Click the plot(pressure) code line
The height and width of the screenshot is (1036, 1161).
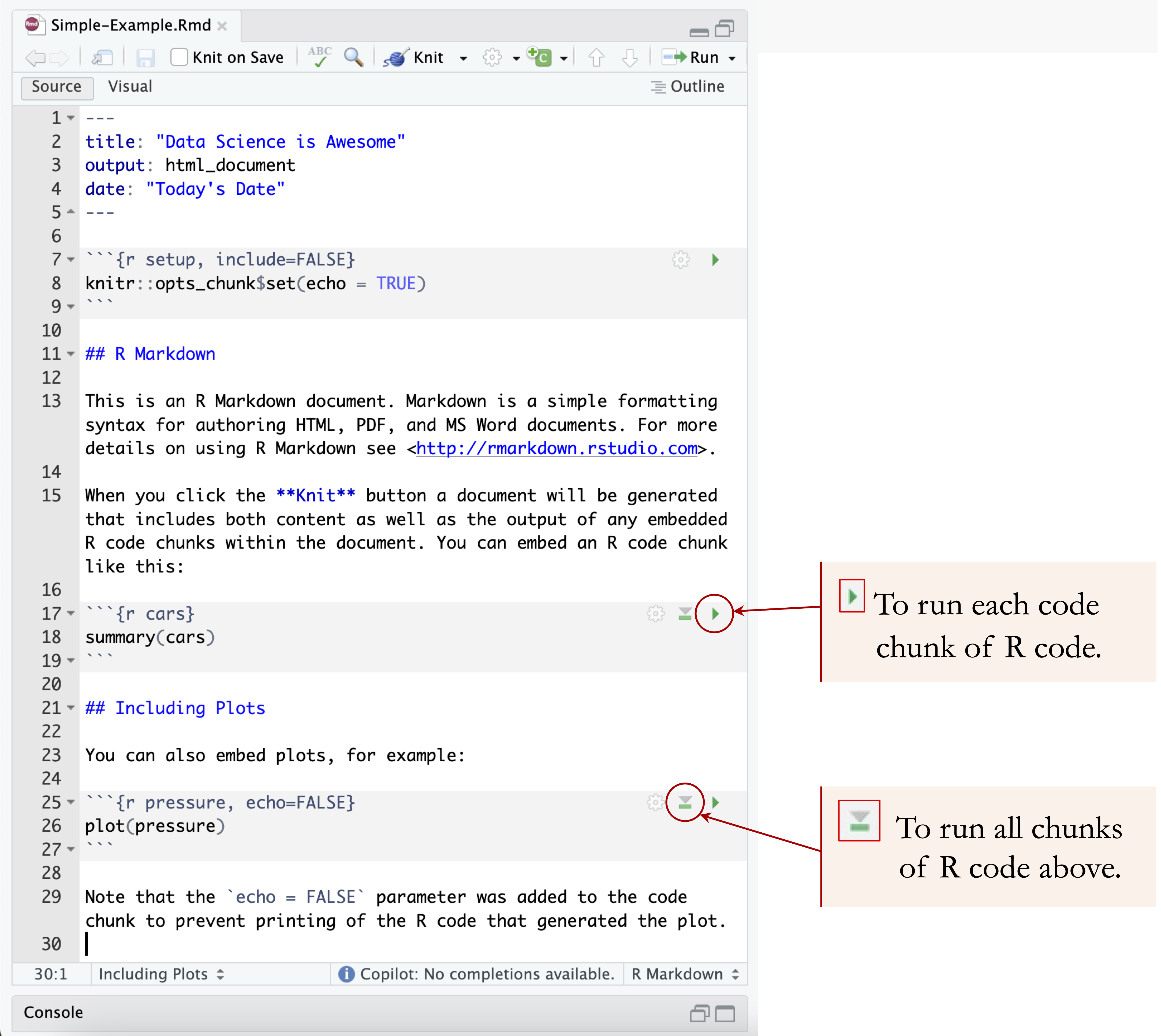[155, 827]
